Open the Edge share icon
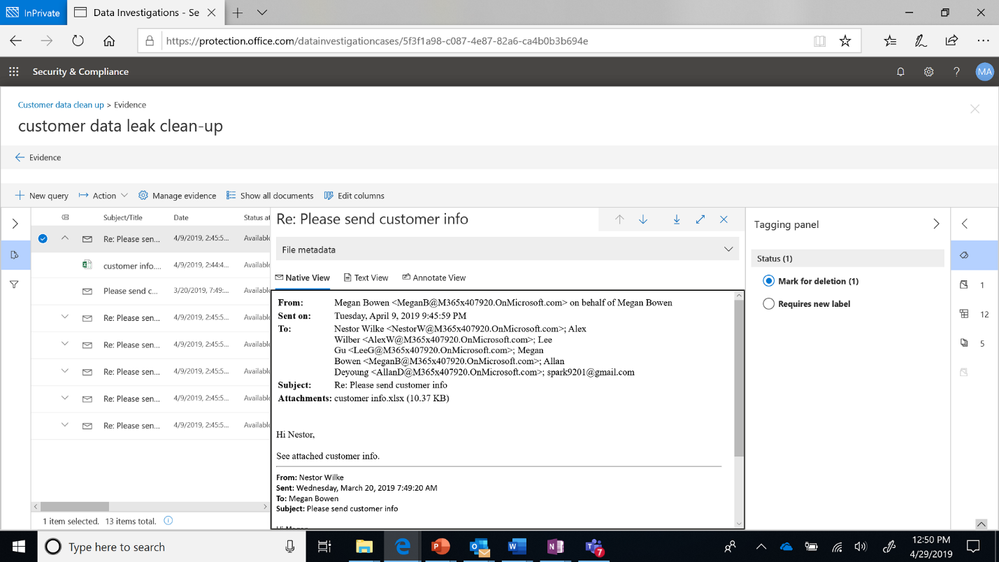Image resolution: width=999 pixels, height=562 pixels. coord(951,41)
